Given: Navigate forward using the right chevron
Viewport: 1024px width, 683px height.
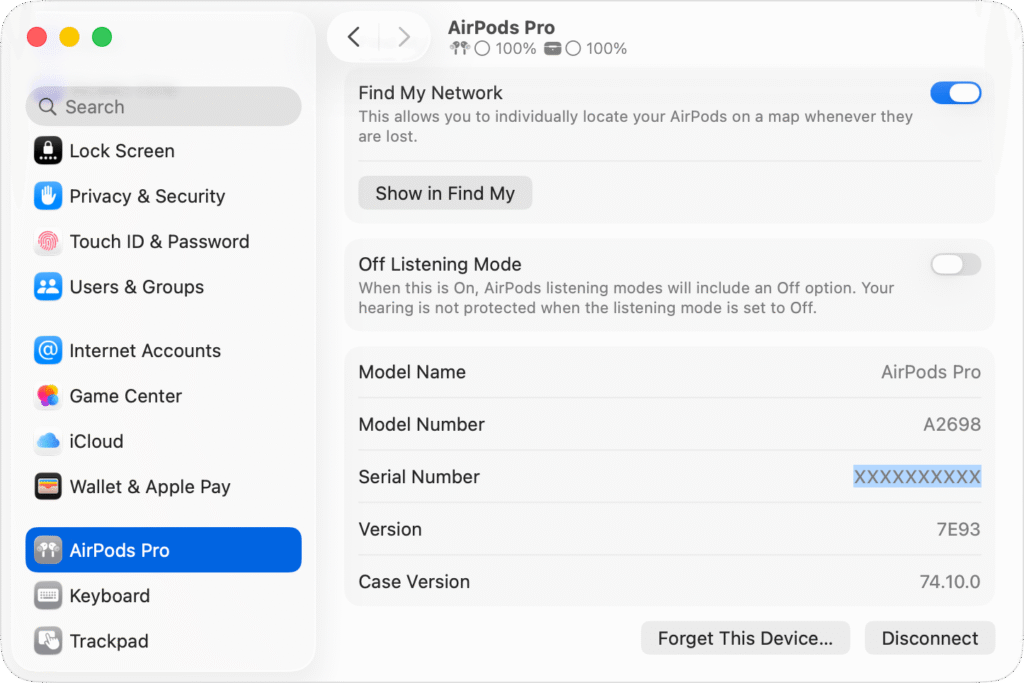Looking at the screenshot, I should point(404,36).
